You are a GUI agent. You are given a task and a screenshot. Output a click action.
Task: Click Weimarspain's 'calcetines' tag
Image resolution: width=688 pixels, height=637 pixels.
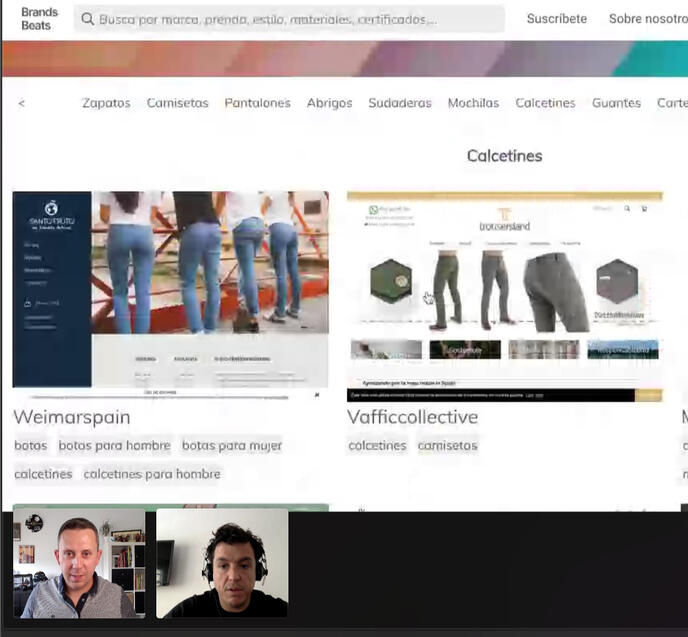[x=43, y=474]
